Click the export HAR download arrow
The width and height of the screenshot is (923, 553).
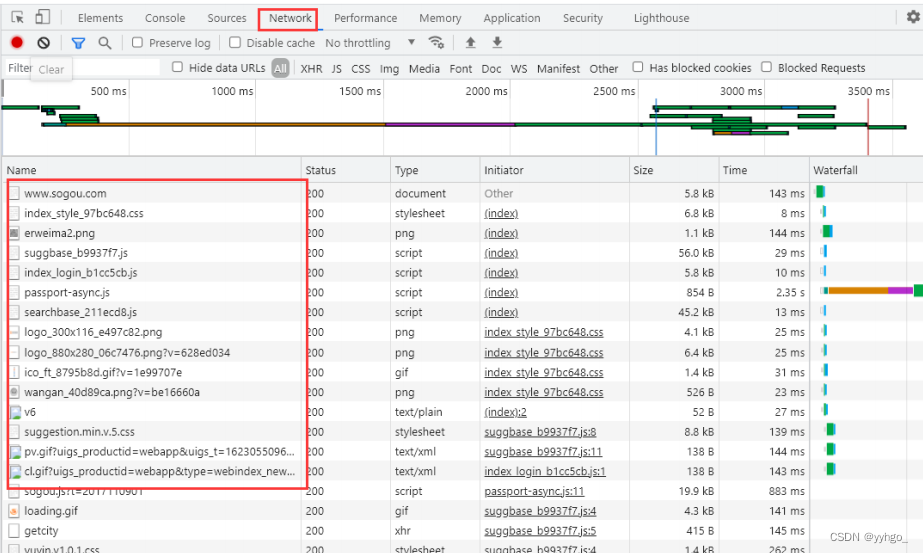[497, 43]
